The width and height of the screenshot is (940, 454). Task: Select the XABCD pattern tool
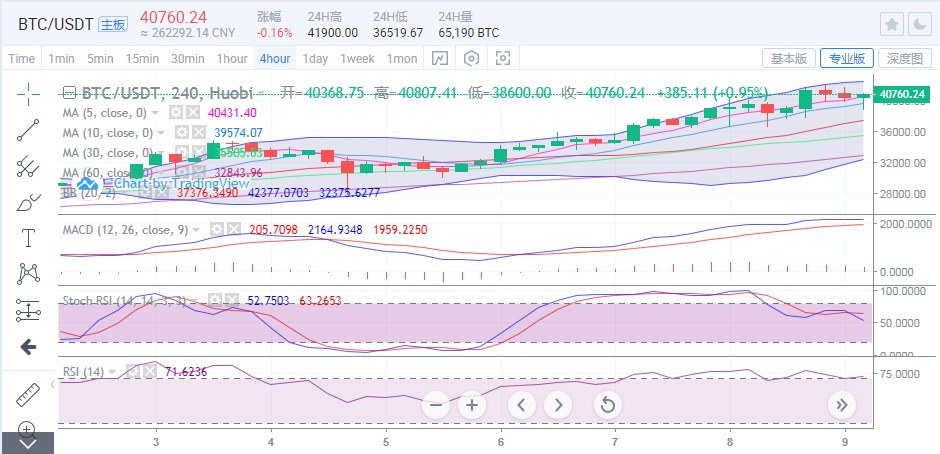[28, 274]
